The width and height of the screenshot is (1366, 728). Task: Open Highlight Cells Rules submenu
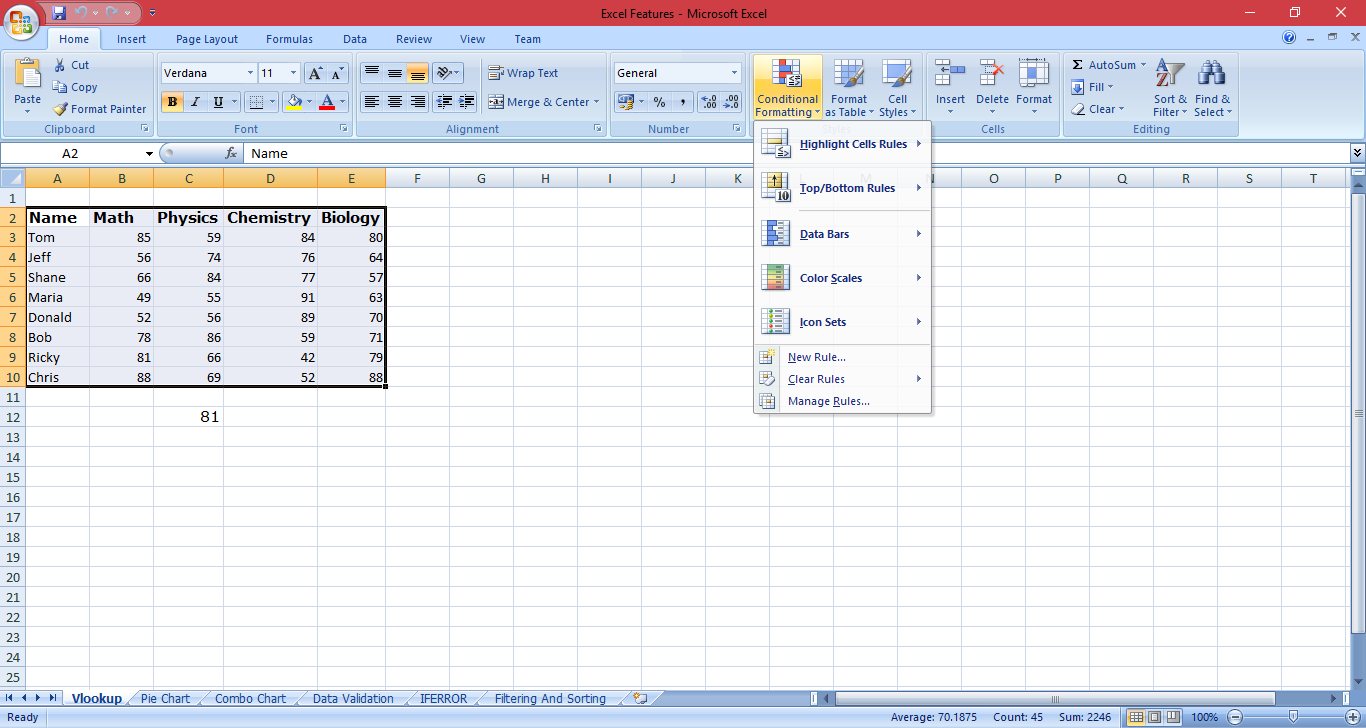click(842, 144)
